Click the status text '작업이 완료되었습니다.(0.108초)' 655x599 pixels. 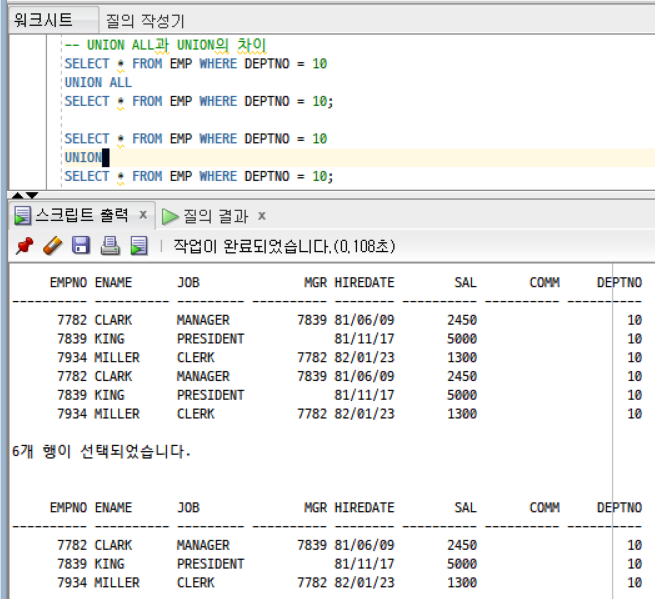point(284,246)
